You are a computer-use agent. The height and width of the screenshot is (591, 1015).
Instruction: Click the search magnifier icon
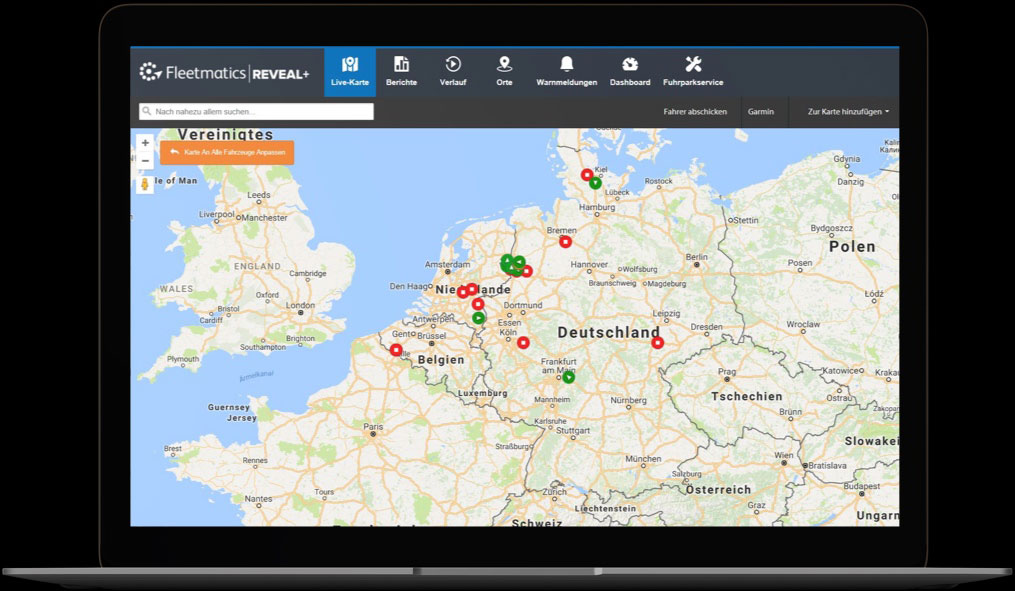point(147,111)
